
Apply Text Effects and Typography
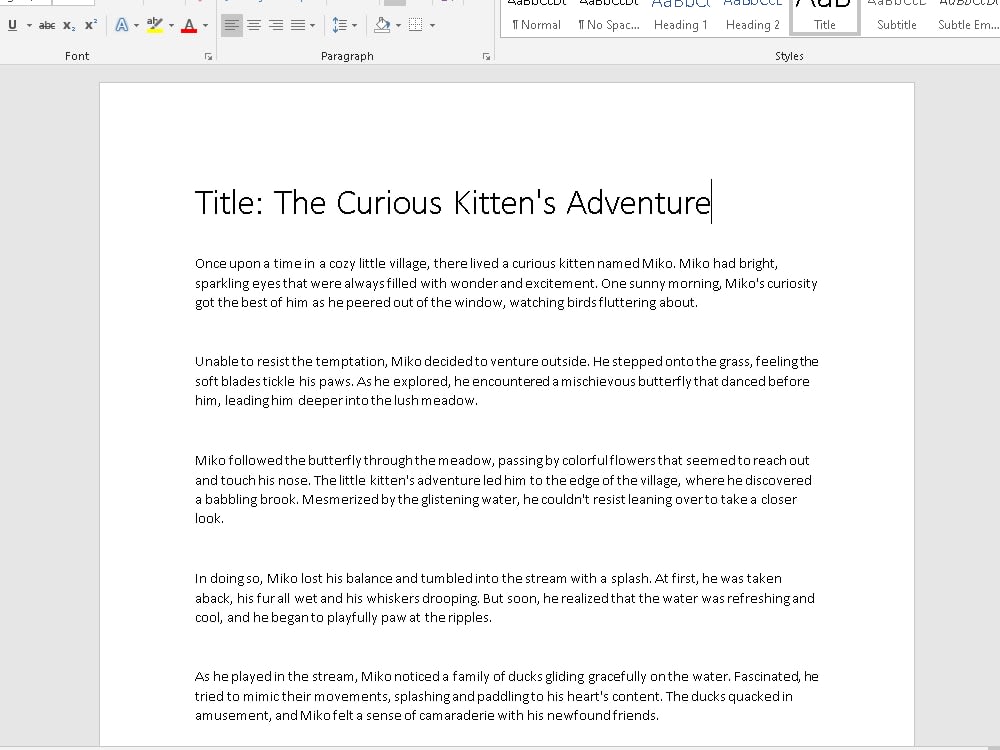(x=121, y=26)
